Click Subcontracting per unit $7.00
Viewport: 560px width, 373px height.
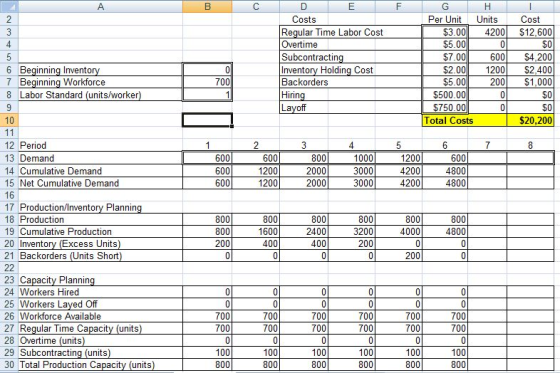tap(445, 57)
